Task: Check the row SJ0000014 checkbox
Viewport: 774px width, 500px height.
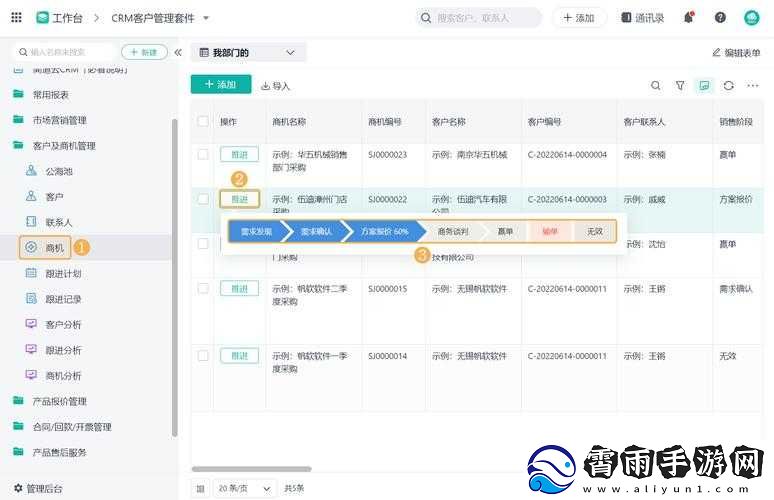Action: (203, 355)
